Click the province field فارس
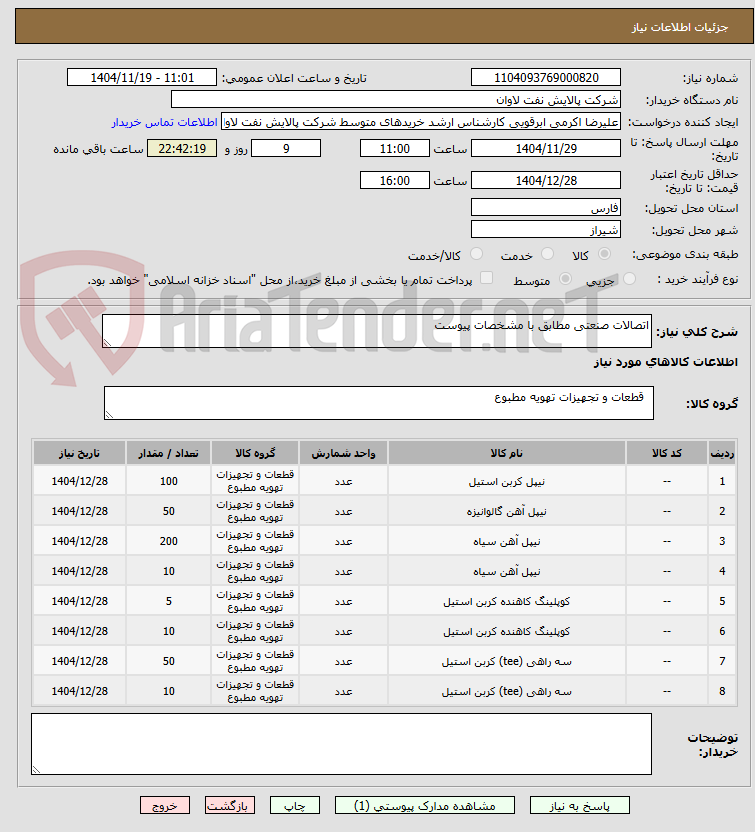The width and height of the screenshot is (755, 832). [545, 207]
